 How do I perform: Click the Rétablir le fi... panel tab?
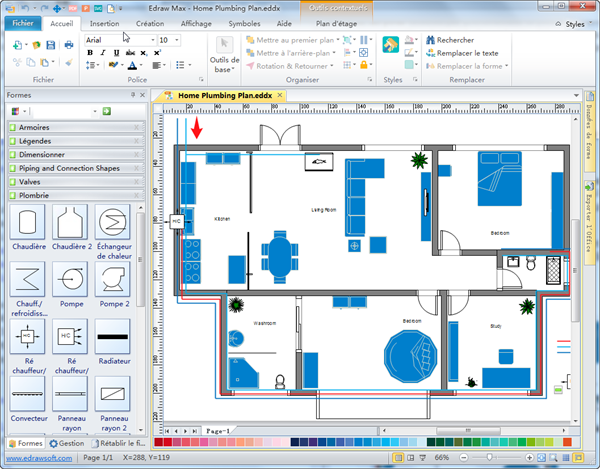[x=118, y=443]
